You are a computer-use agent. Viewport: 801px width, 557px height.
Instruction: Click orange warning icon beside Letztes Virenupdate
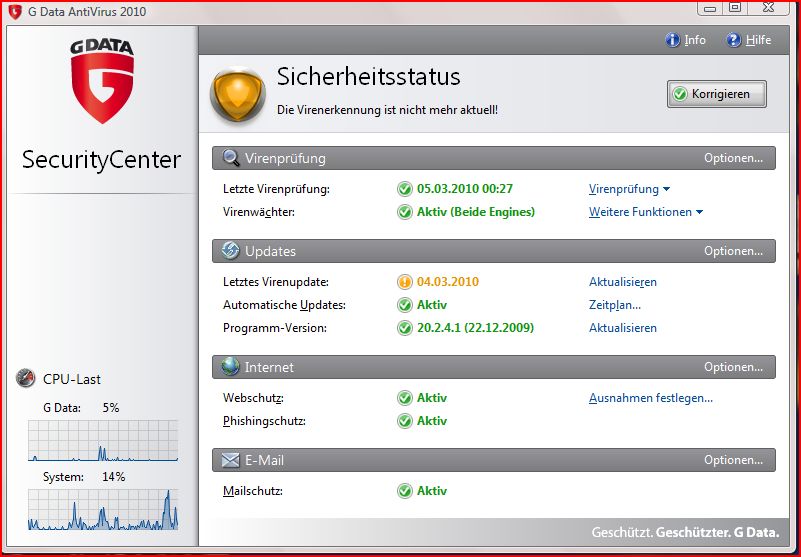click(x=405, y=282)
